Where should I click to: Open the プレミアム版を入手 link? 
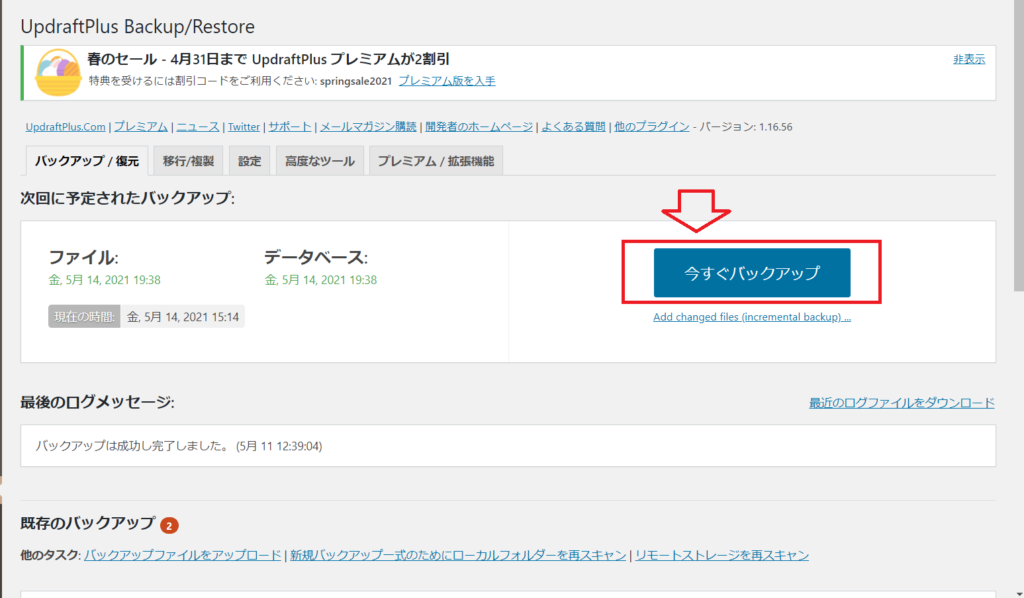(x=447, y=81)
